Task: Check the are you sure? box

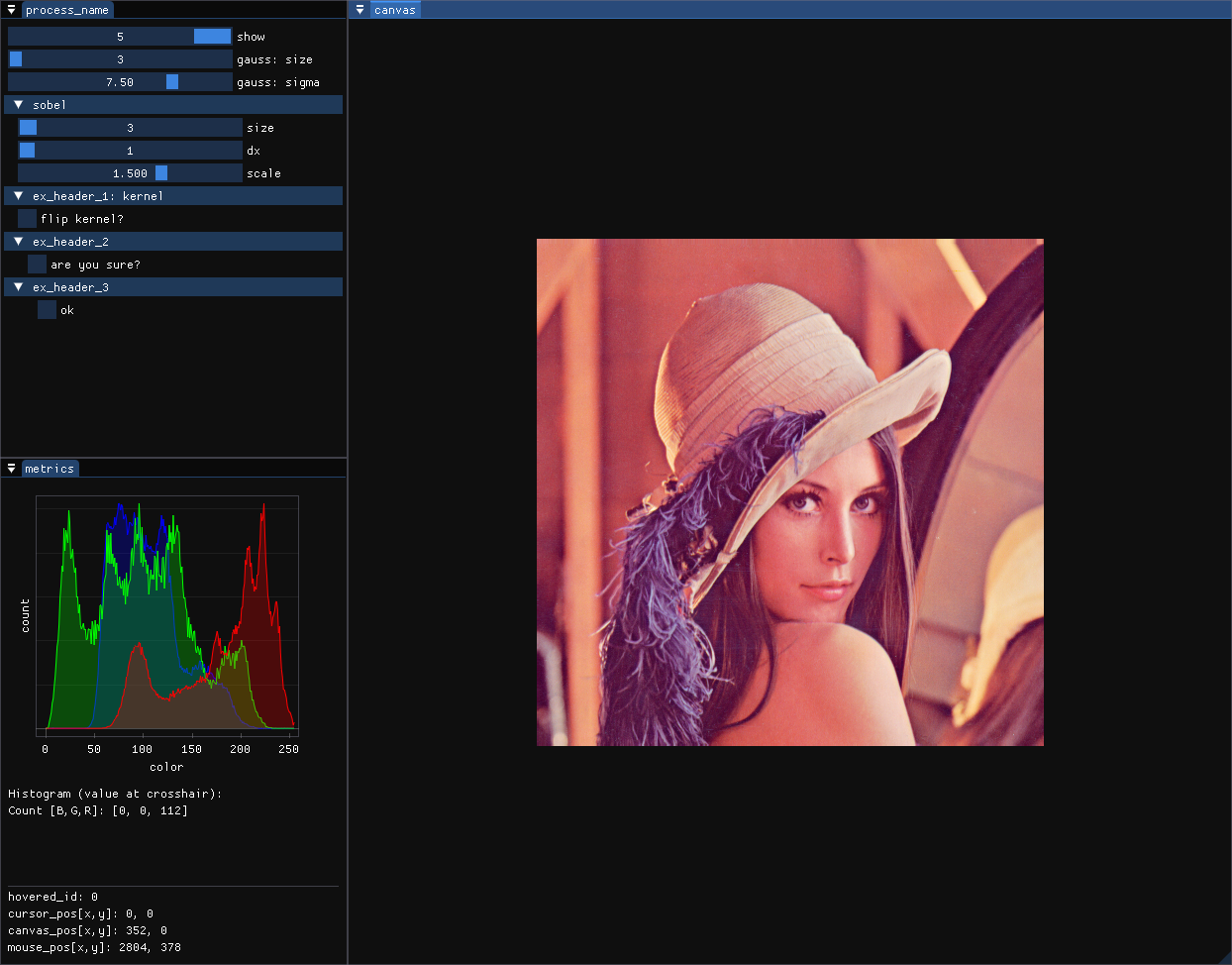Action: click(37, 264)
